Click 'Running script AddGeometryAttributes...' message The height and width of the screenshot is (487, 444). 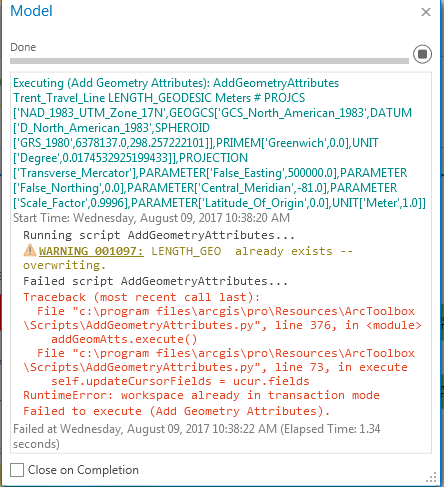159,235
